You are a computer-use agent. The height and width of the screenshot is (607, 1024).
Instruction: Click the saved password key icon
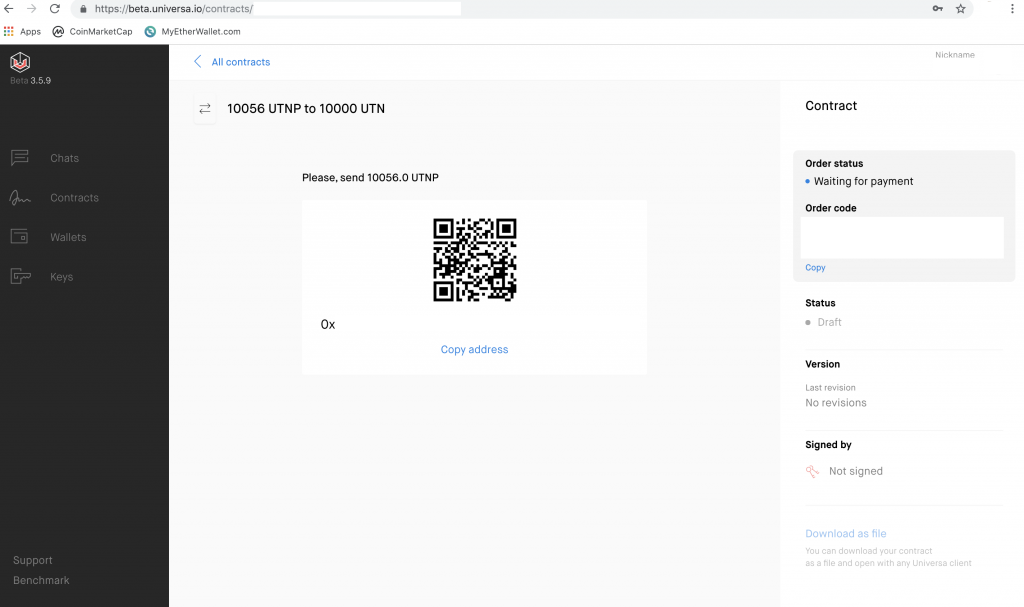(x=937, y=9)
